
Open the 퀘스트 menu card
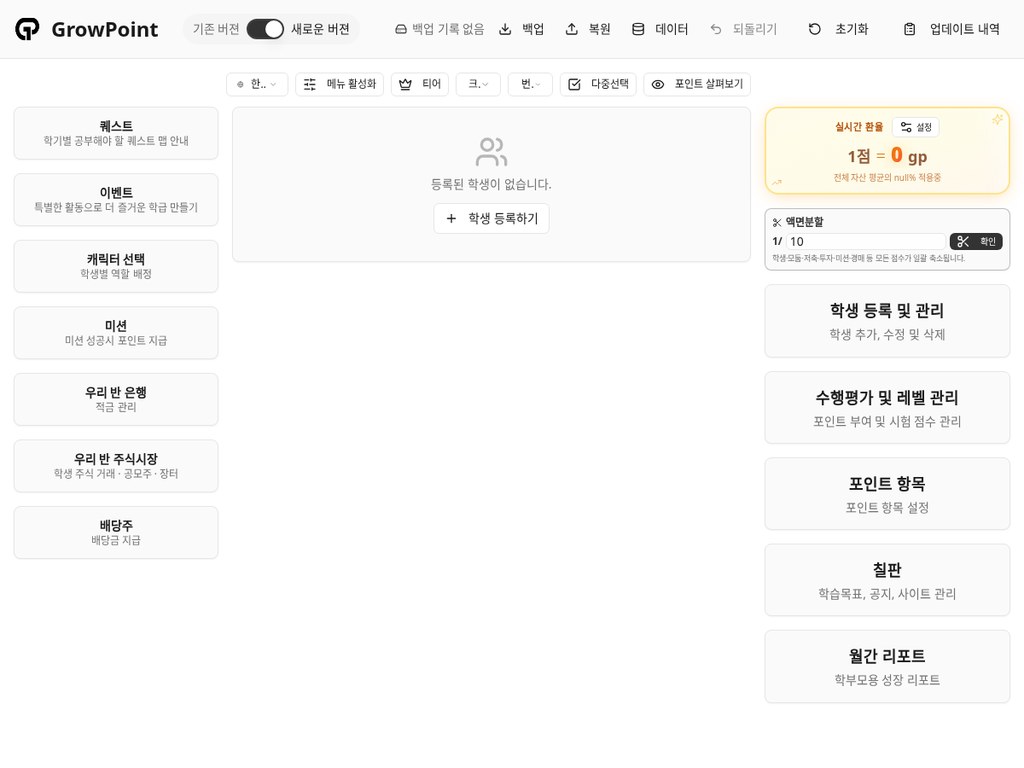coord(116,133)
